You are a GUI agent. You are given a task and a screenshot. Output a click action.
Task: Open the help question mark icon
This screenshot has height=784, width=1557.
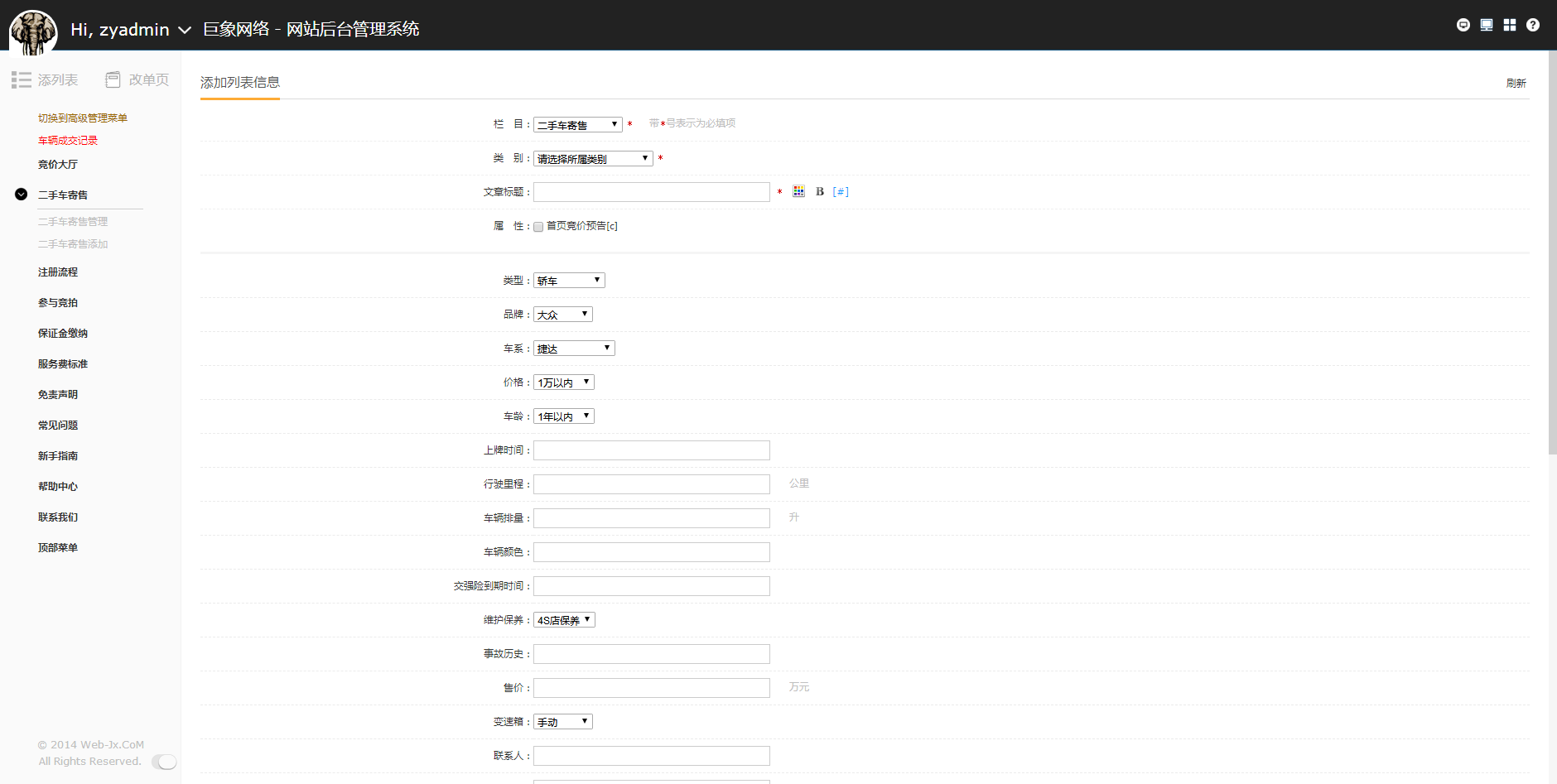[1533, 25]
